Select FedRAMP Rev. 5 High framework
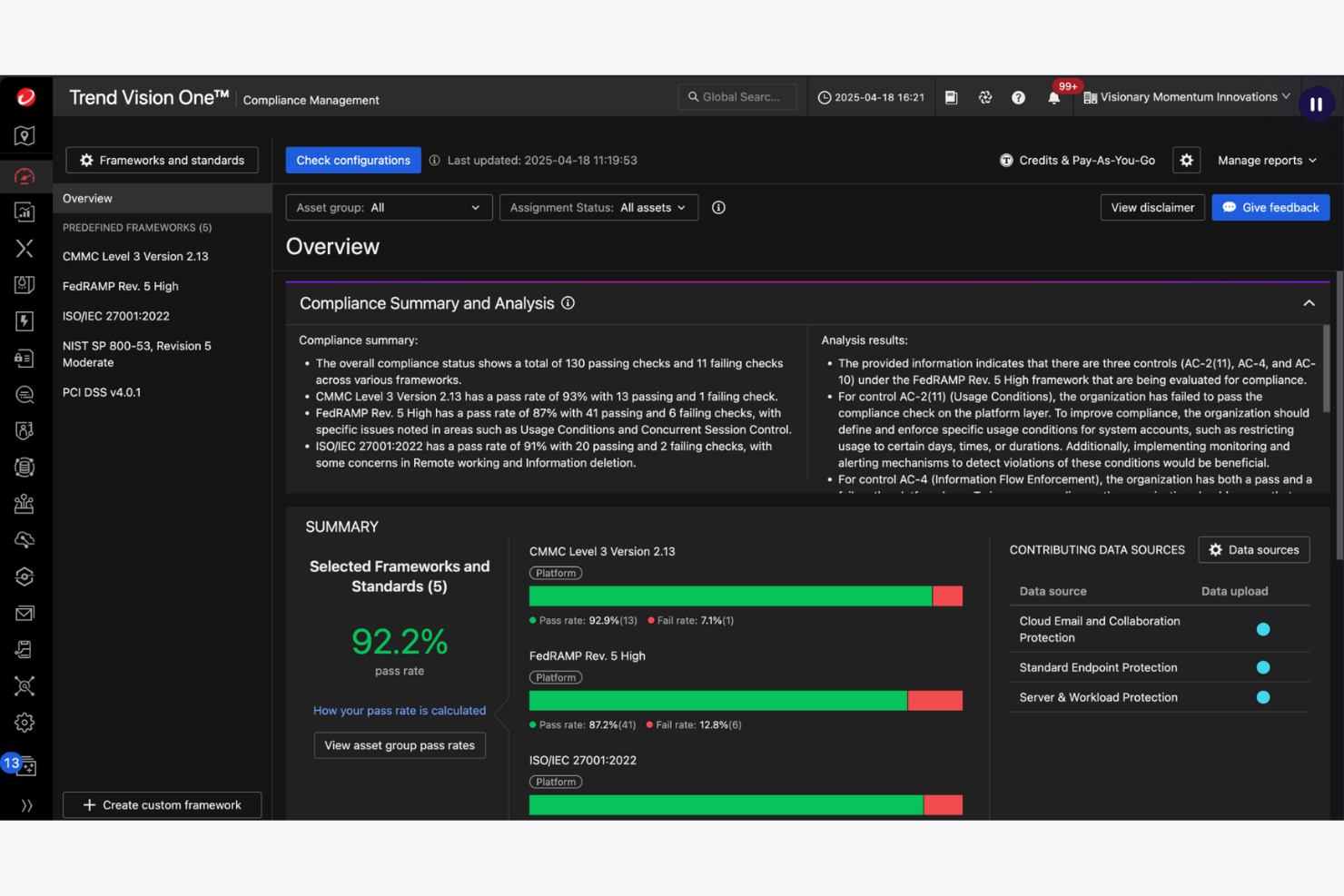The width and height of the screenshot is (1344, 896). [120, 286]
